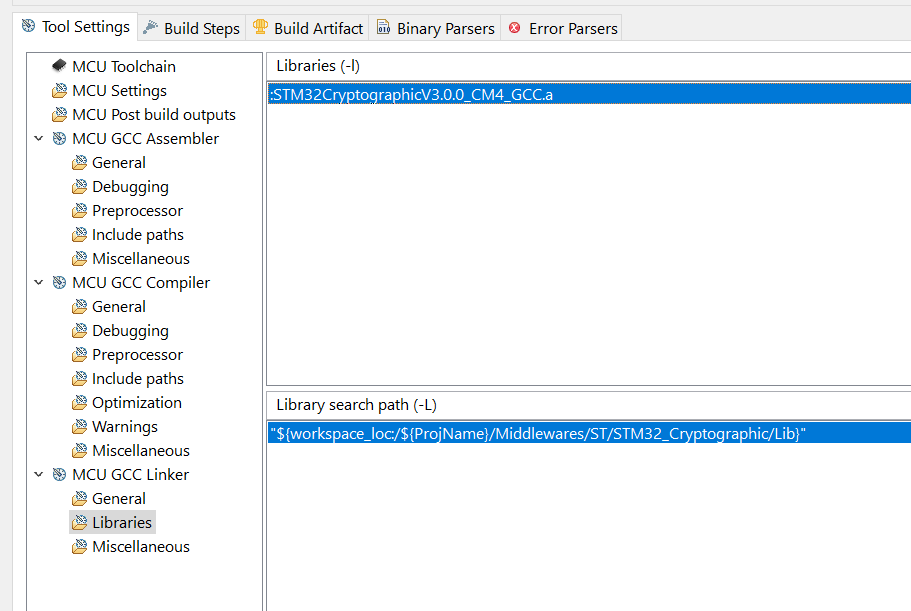This screenshot has width=911, height=611.
Task: Click the MCU GCC Linker gear icon
Action: pyautogui.click(x=60, y=475)
